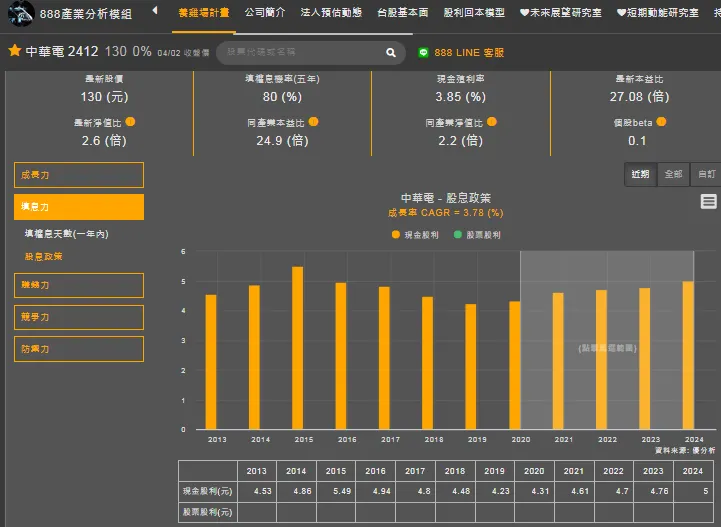This screenshot has width=721, height=527.
Task: Show info for 同產業本益比
Action: [314, 122]
